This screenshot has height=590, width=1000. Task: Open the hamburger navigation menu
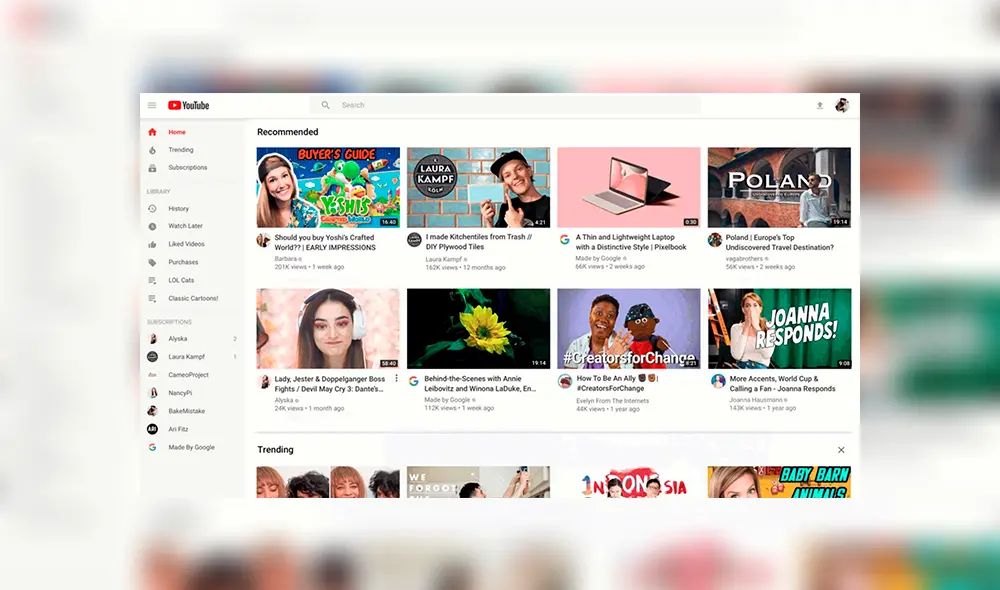coord(152,105)
